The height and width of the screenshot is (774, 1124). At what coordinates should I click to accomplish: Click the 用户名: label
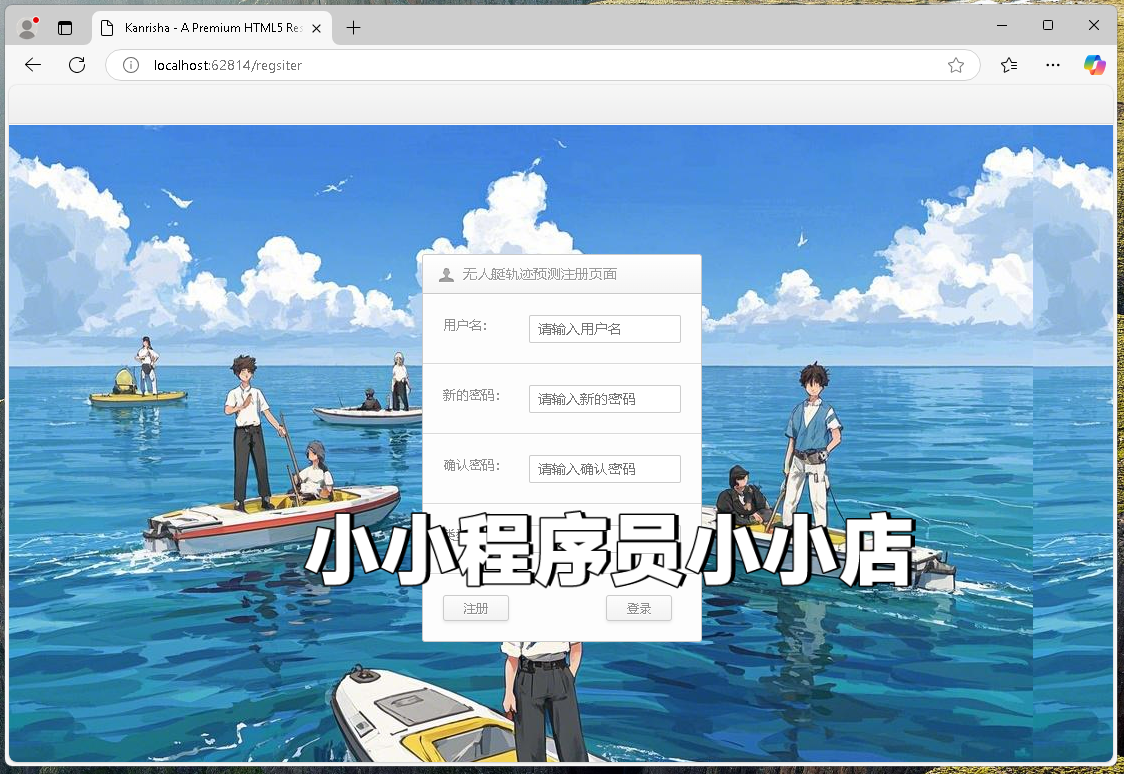click(x=465, y=326)
